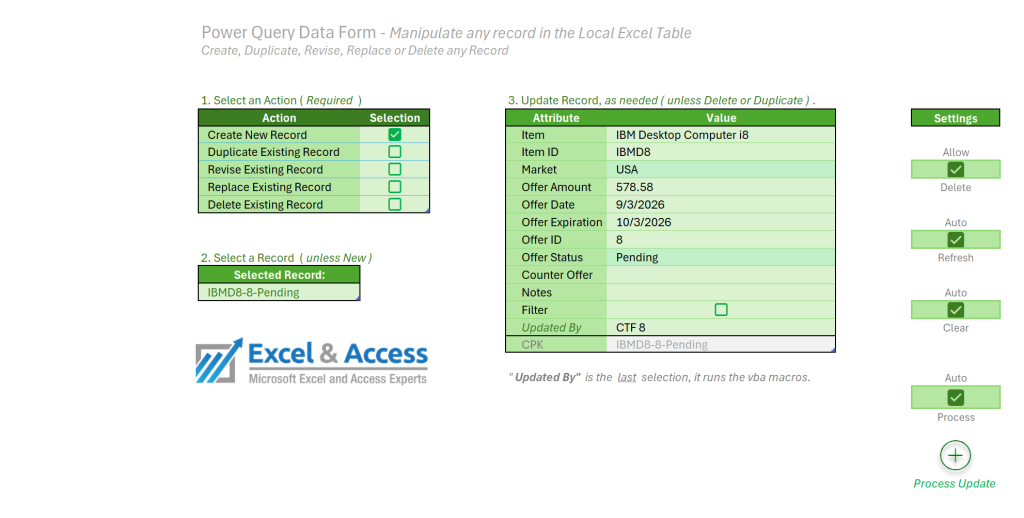Check the Revise Existing Record checkbox
The image size is (1024, 518).
coord(394,169)
